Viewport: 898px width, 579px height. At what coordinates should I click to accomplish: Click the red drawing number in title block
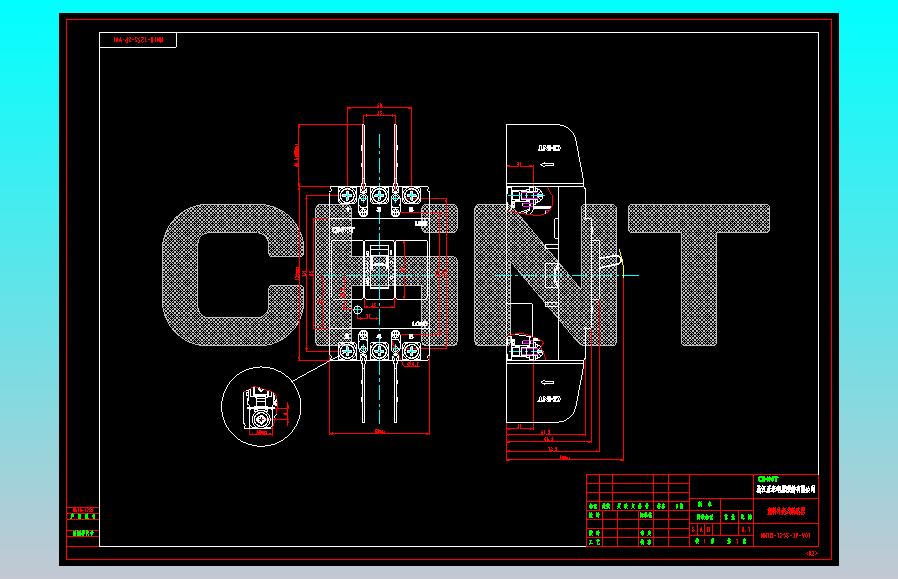pyautogui.click(x=785, y=537)
